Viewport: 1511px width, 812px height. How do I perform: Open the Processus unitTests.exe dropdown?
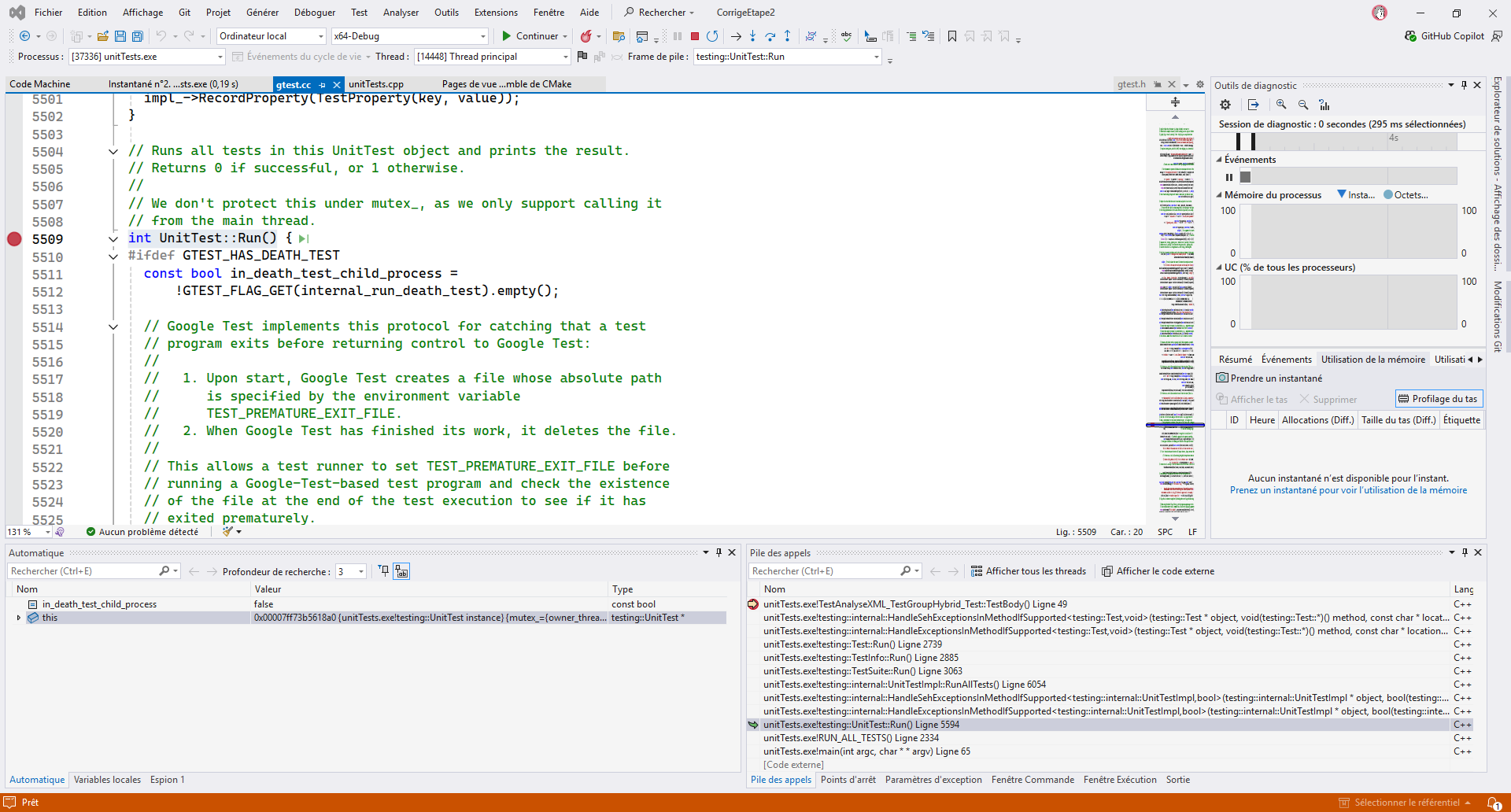click(147, 57)
